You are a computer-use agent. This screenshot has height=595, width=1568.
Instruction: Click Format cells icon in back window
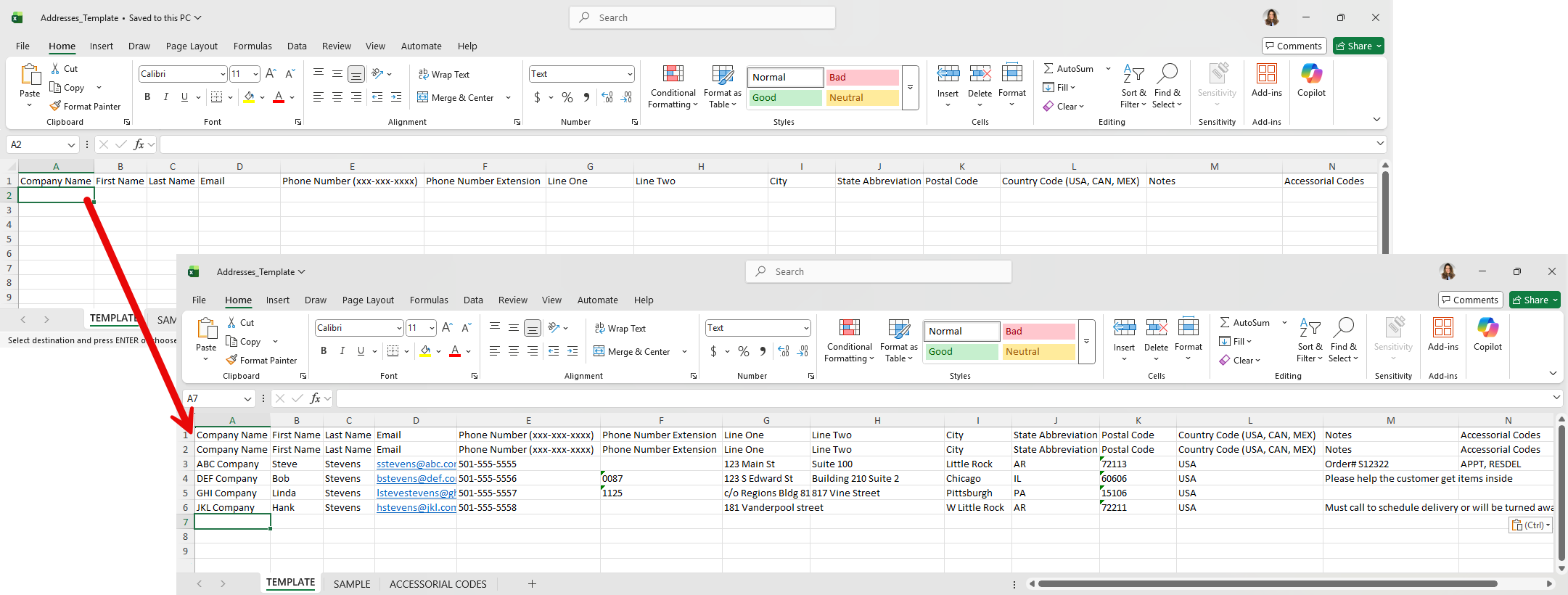click(1011, 73)
